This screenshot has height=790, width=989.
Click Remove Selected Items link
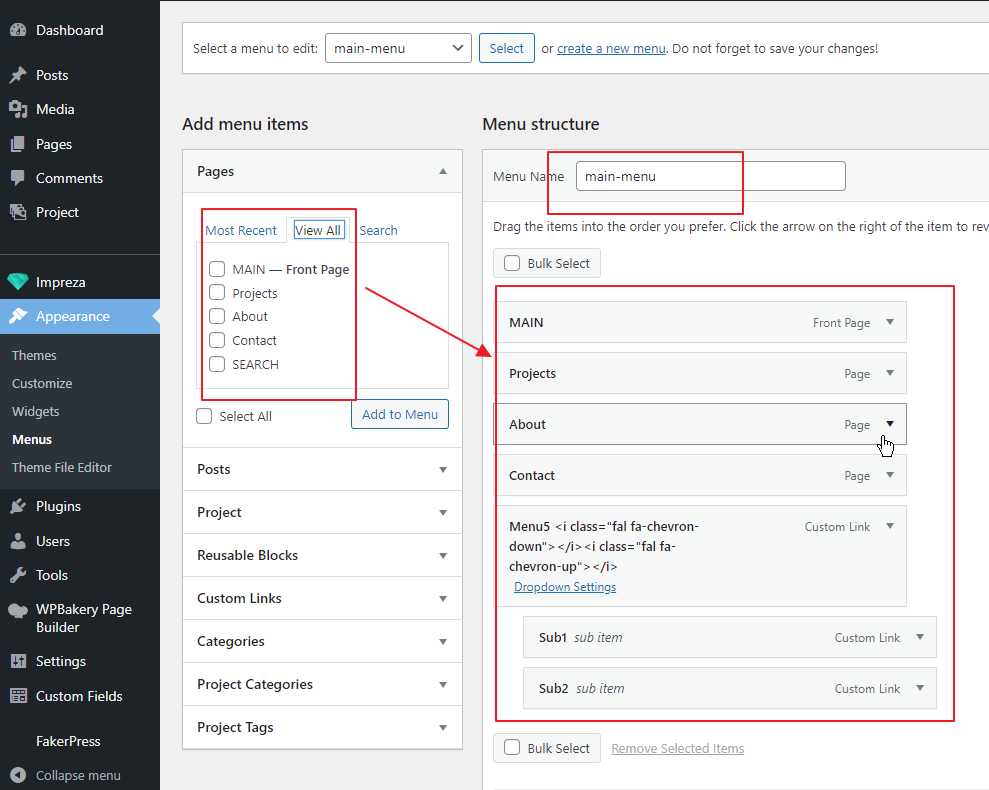(x=677, y=748)
